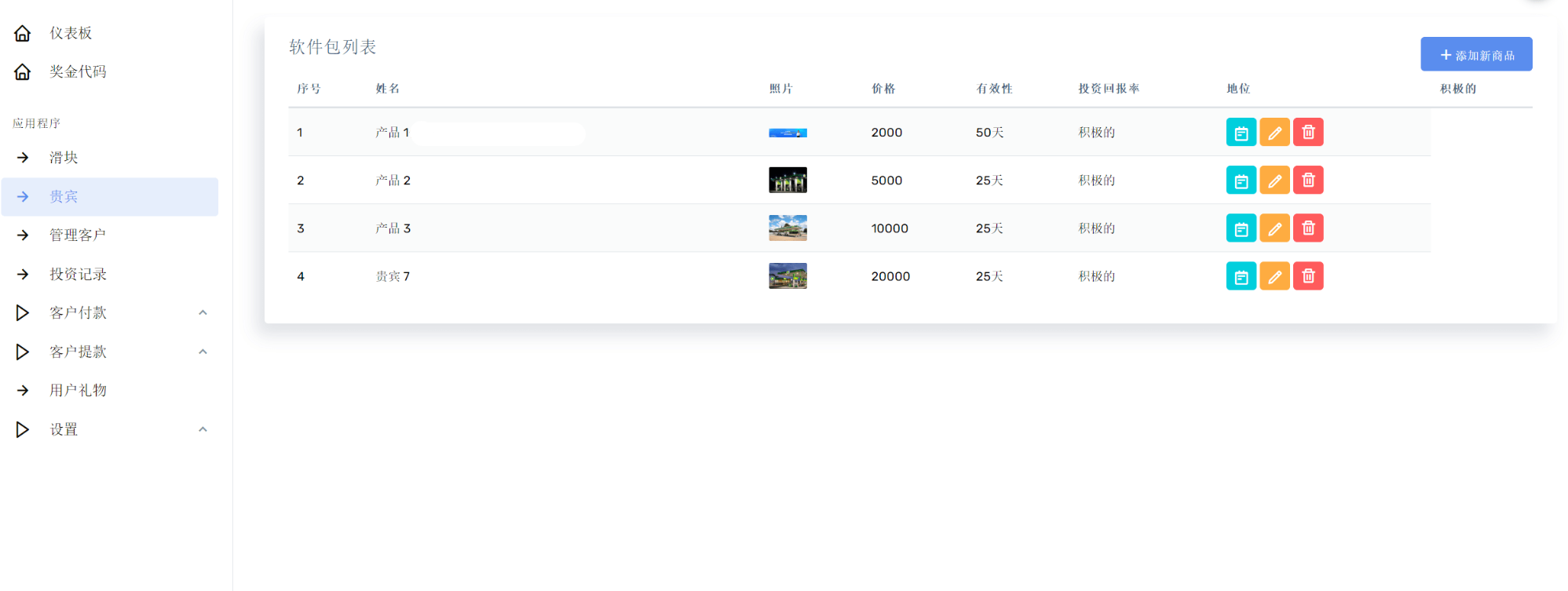Open 管理客户 menu item
Screen dimensions: 1568x591
tap(78, 235)
